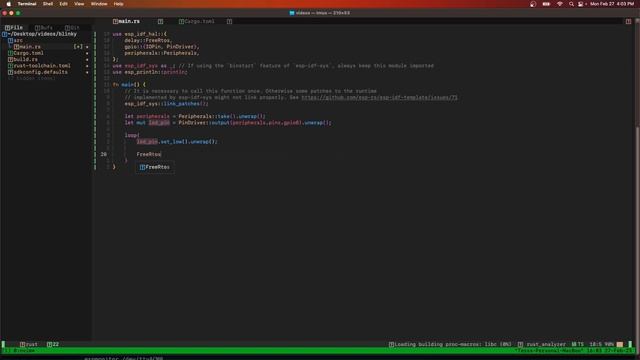
Task: Click the fn main() declaration line
Action: coord(129,84)
